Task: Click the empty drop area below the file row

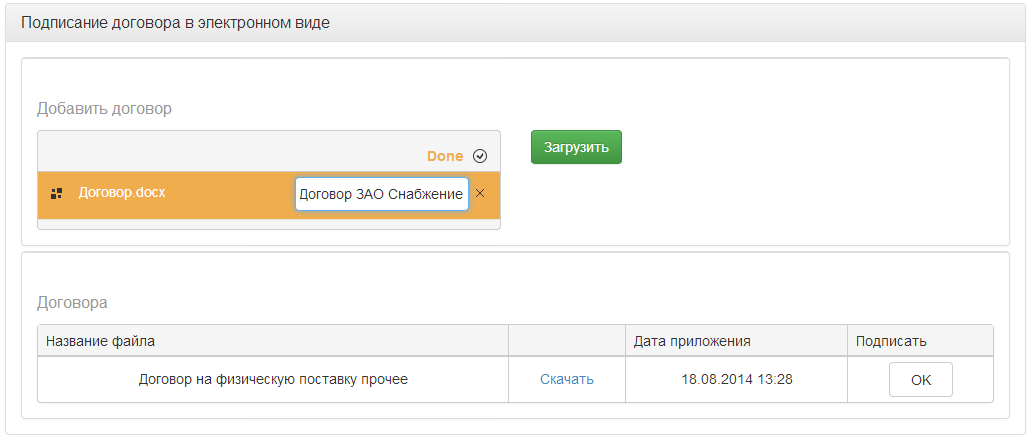Action: [269, 224]
